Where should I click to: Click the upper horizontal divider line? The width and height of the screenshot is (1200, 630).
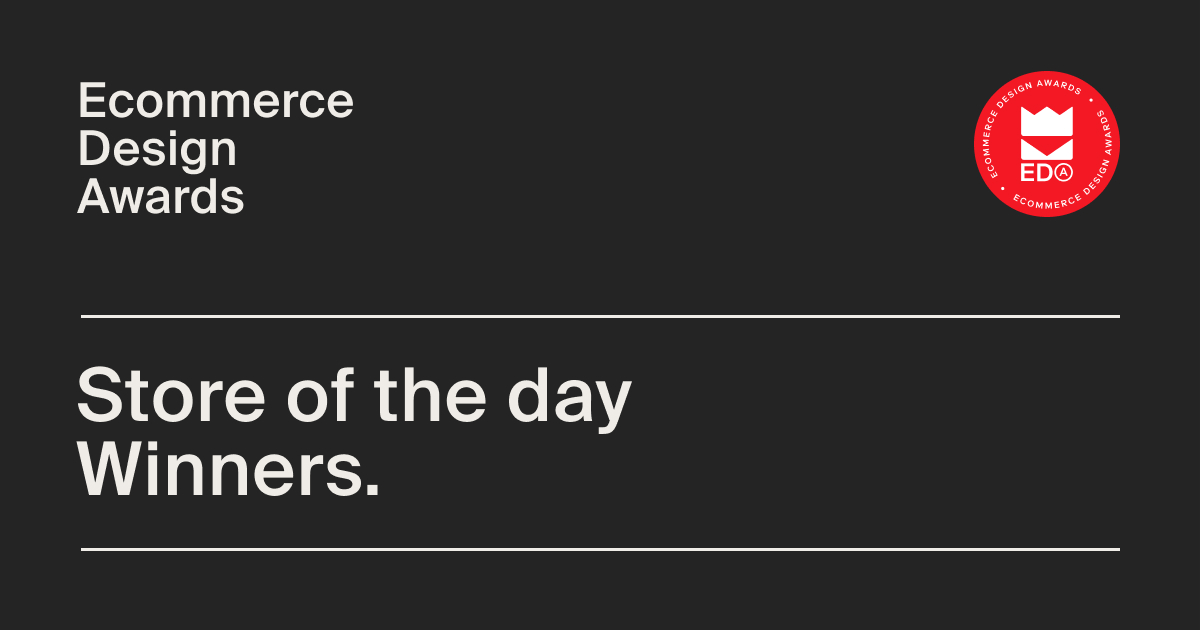coord(600,316)
